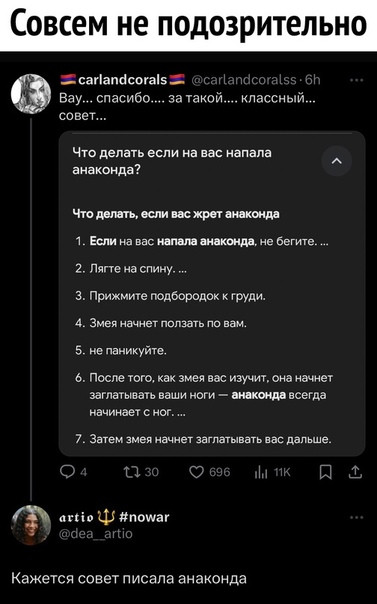Screen dimensions: 377x604
Task: Bookmark the carlandcorals tweet
Action: pos(326,471)
